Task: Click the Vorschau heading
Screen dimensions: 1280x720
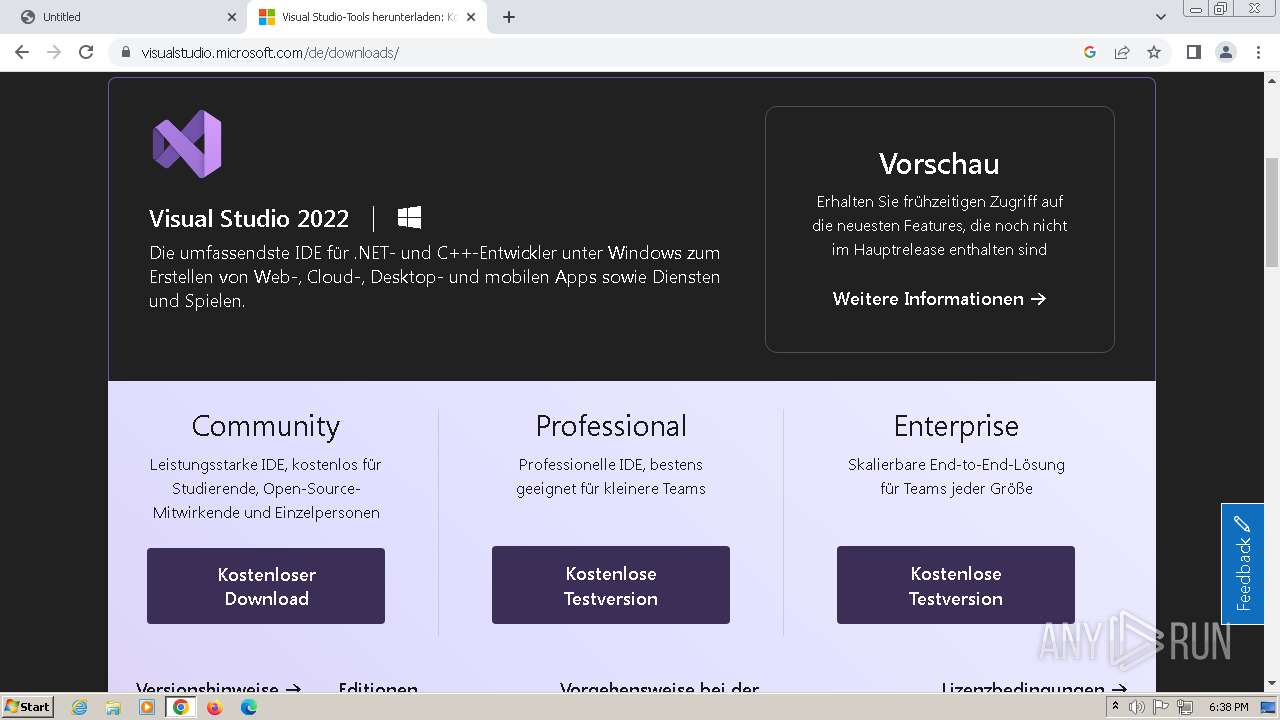Action: (939, 163)
